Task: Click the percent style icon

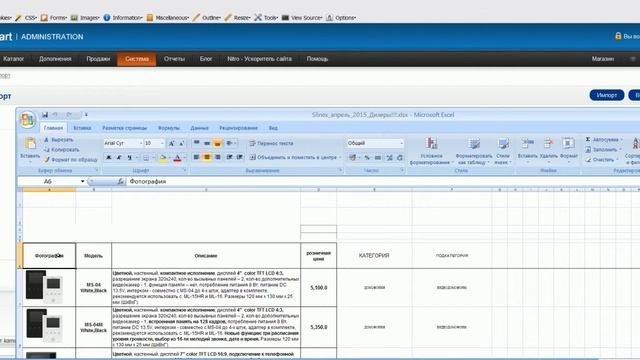Action: pyautogui.click(x=367, y=158)
